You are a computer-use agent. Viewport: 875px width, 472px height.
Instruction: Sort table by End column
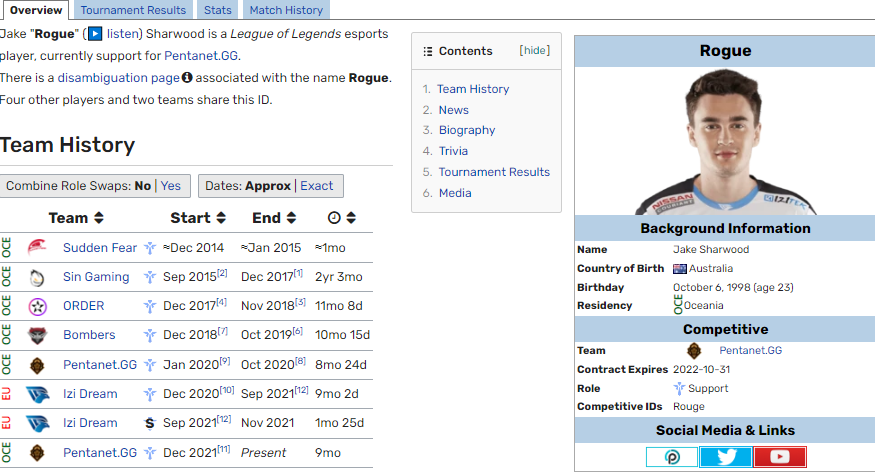click(x=291, y=218)
